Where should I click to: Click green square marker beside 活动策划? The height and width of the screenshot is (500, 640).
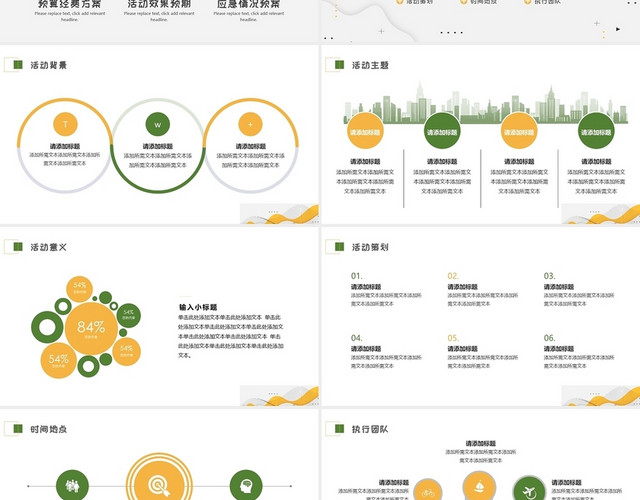[x=340, y=247]
